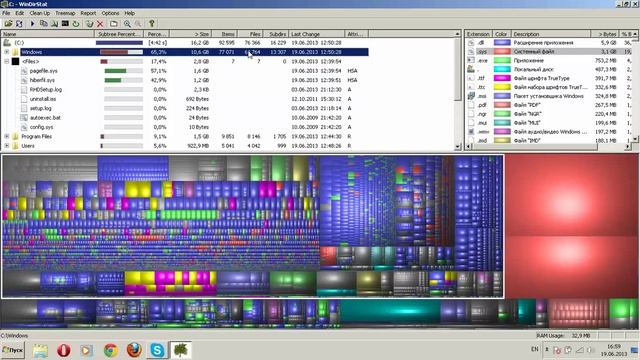Click the cyan local disk color swatch
This screenshot has height=360, width=640.
click(x=502, y=69)
